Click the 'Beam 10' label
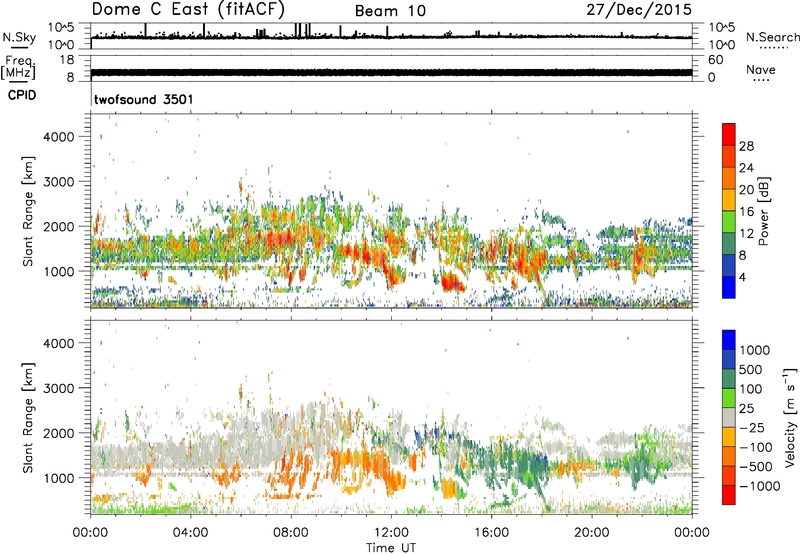Viewport: 800px width, 554px height. (390, 11)
